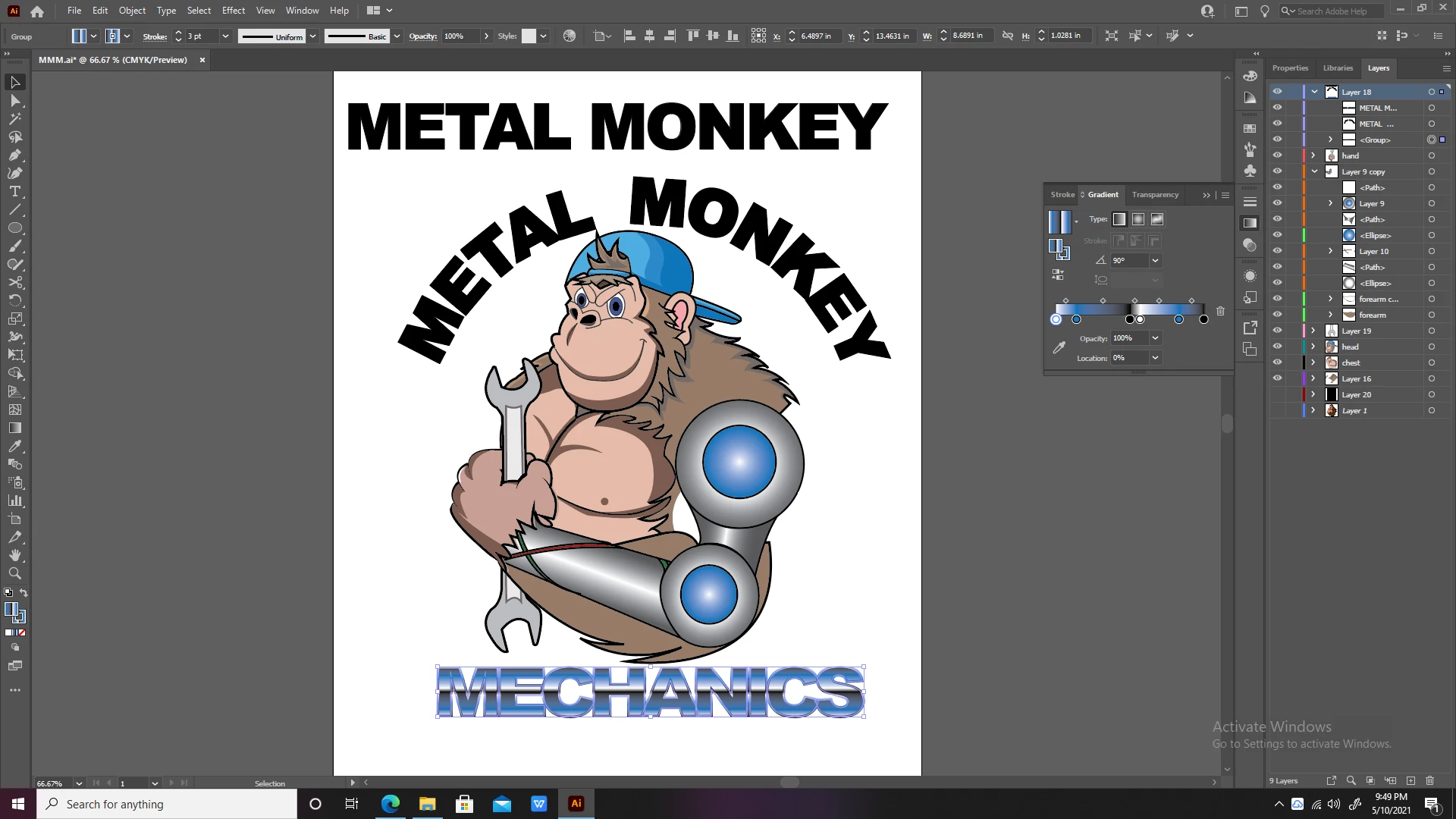Select the Type tool
This screenshot has width=1456, height=819.
(15, 192)
